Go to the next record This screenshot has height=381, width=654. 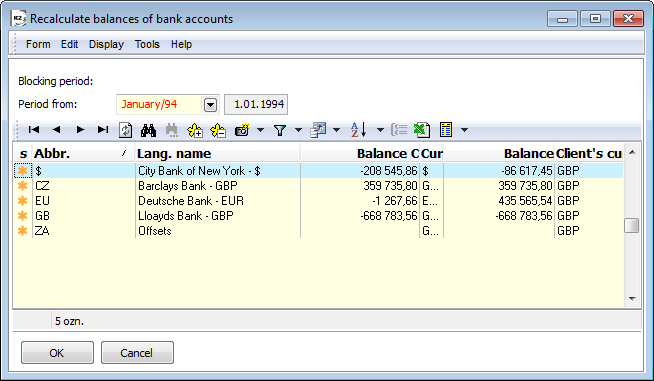[x=80, y=130]
